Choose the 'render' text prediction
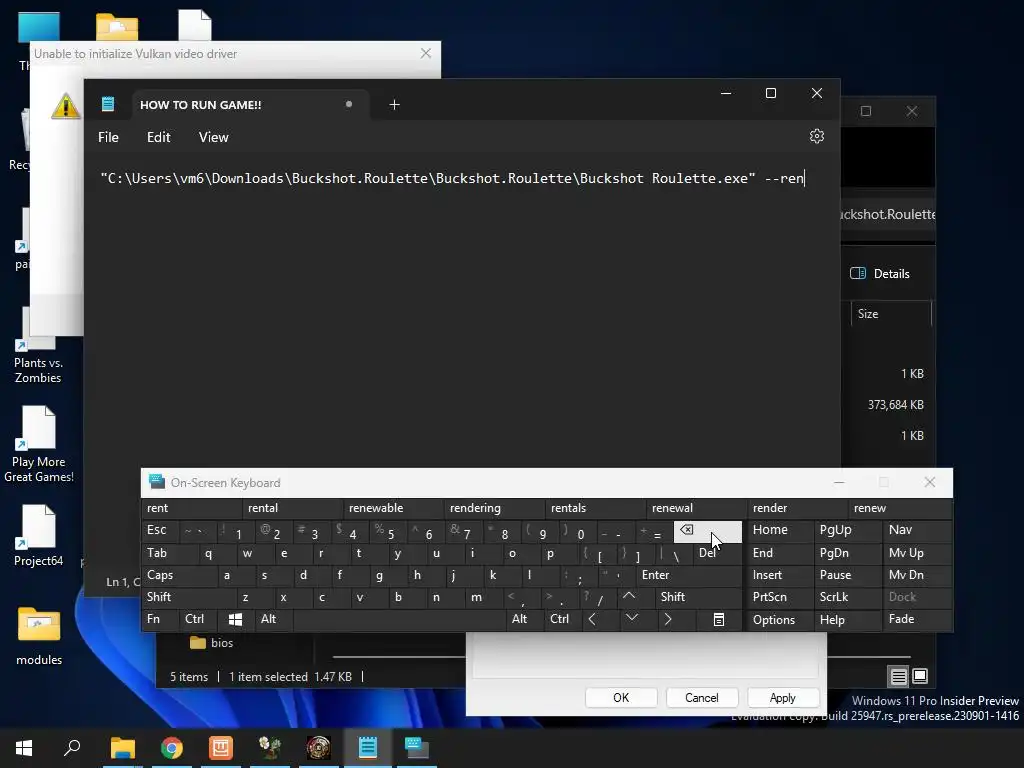The width and height of the screenshot is (1024, 768). pyautogui.click(x=797, y=508)
